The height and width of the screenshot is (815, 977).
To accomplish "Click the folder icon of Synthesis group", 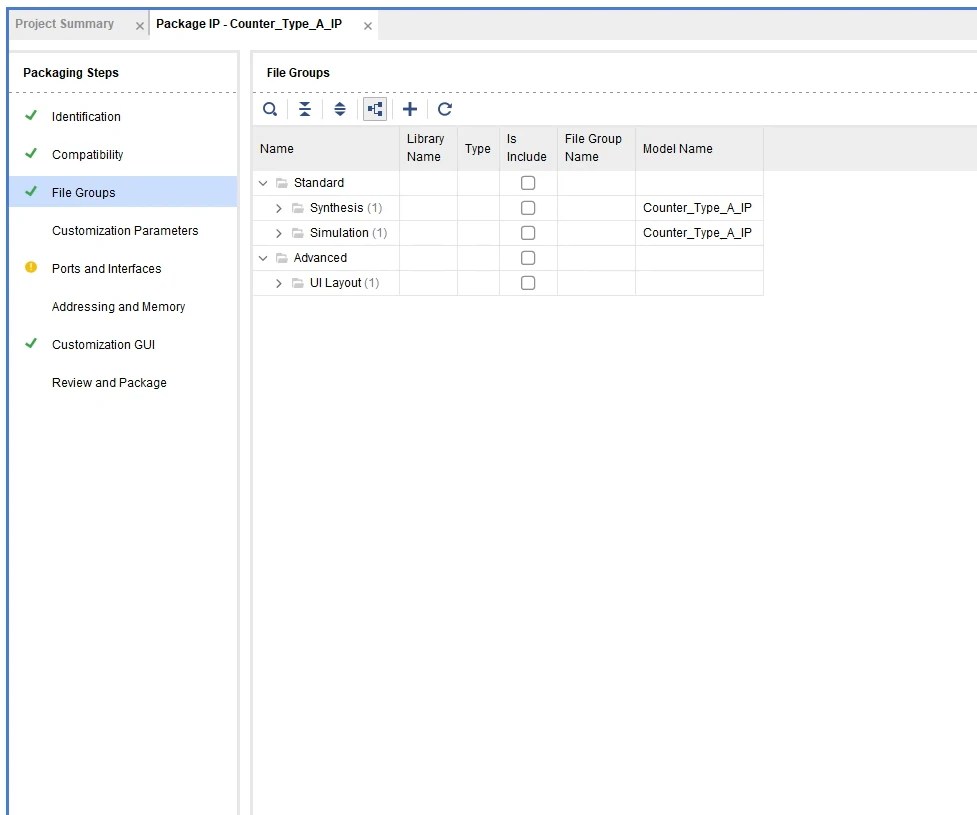I will pos(298,207).
